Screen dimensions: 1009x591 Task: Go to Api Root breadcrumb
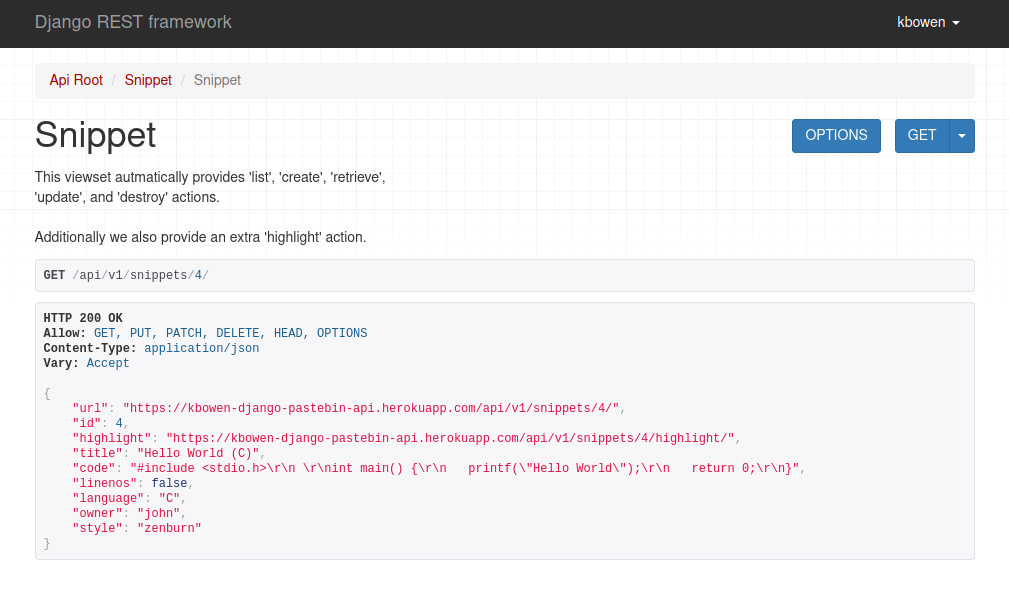(76, 80)
